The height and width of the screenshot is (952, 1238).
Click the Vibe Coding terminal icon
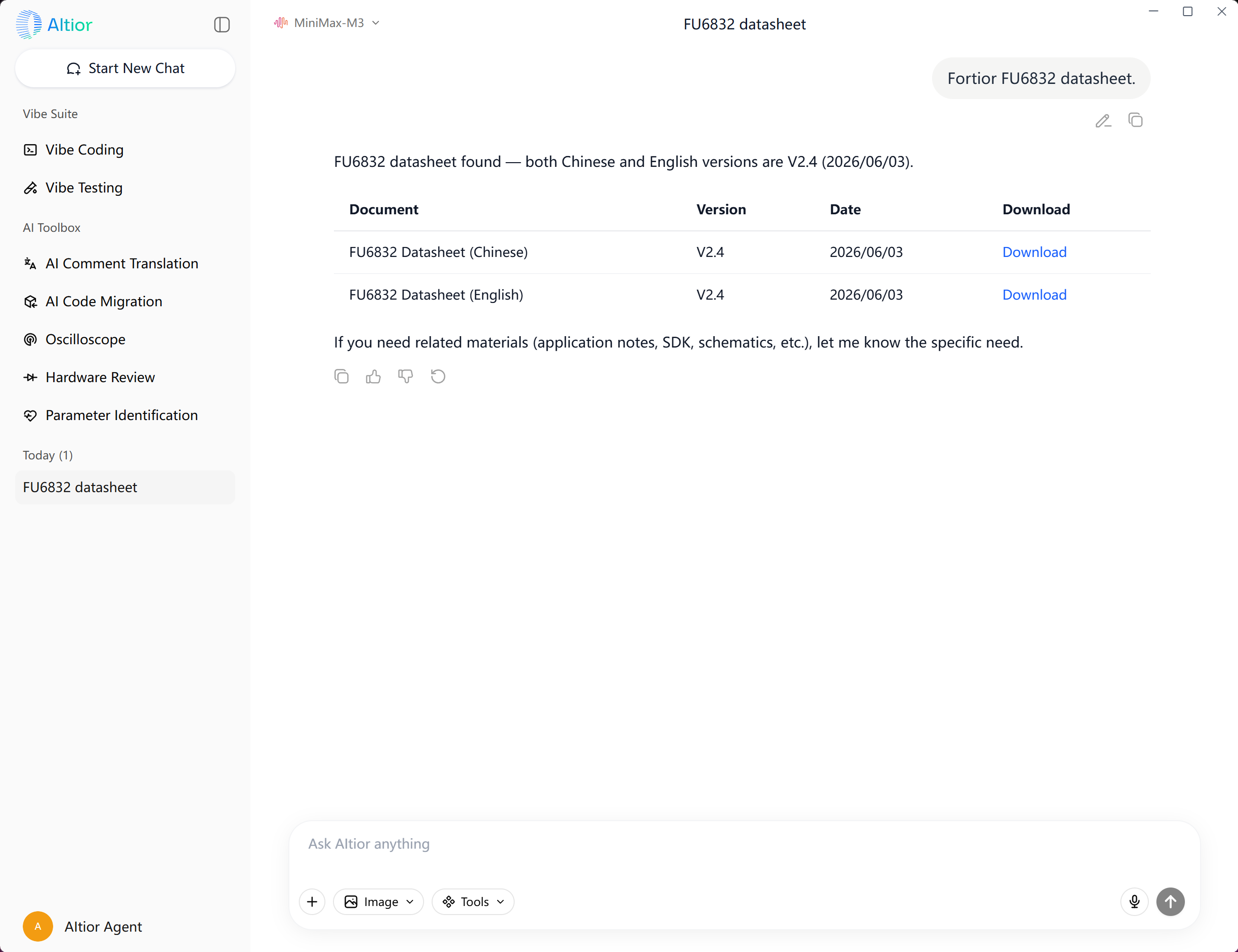(30, 150)
